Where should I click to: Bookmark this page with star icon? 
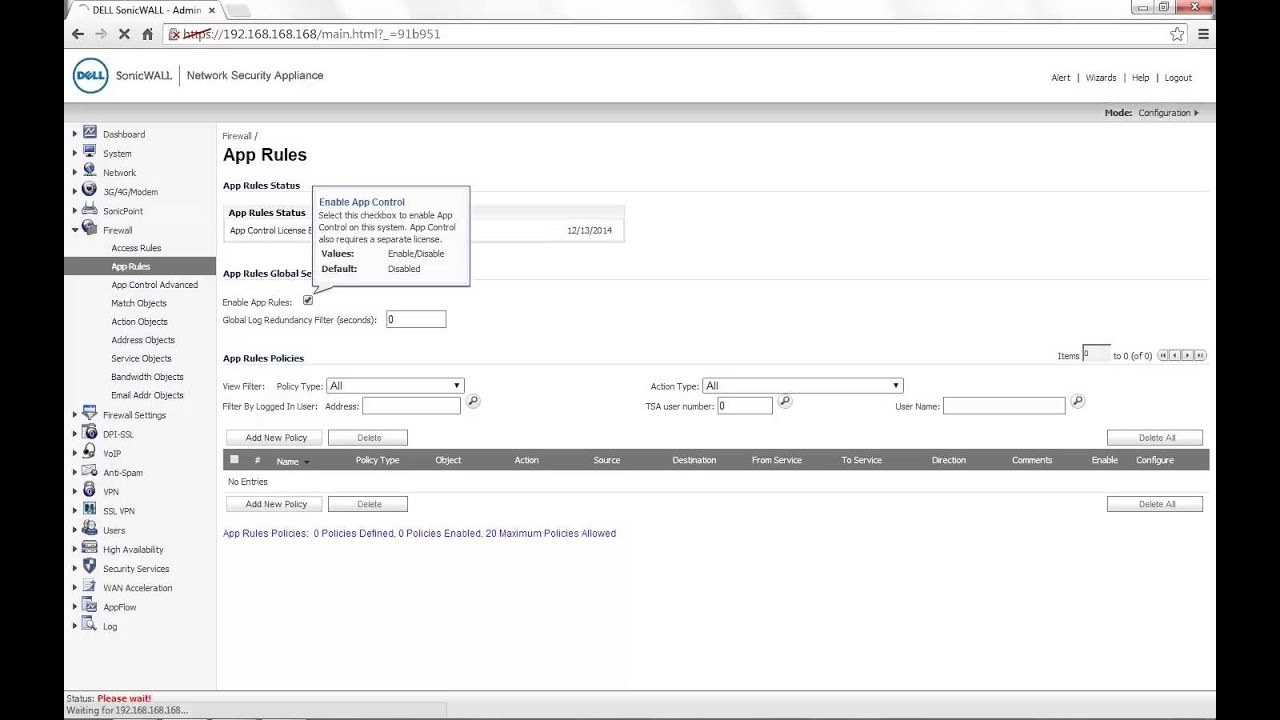(1177, 34)
